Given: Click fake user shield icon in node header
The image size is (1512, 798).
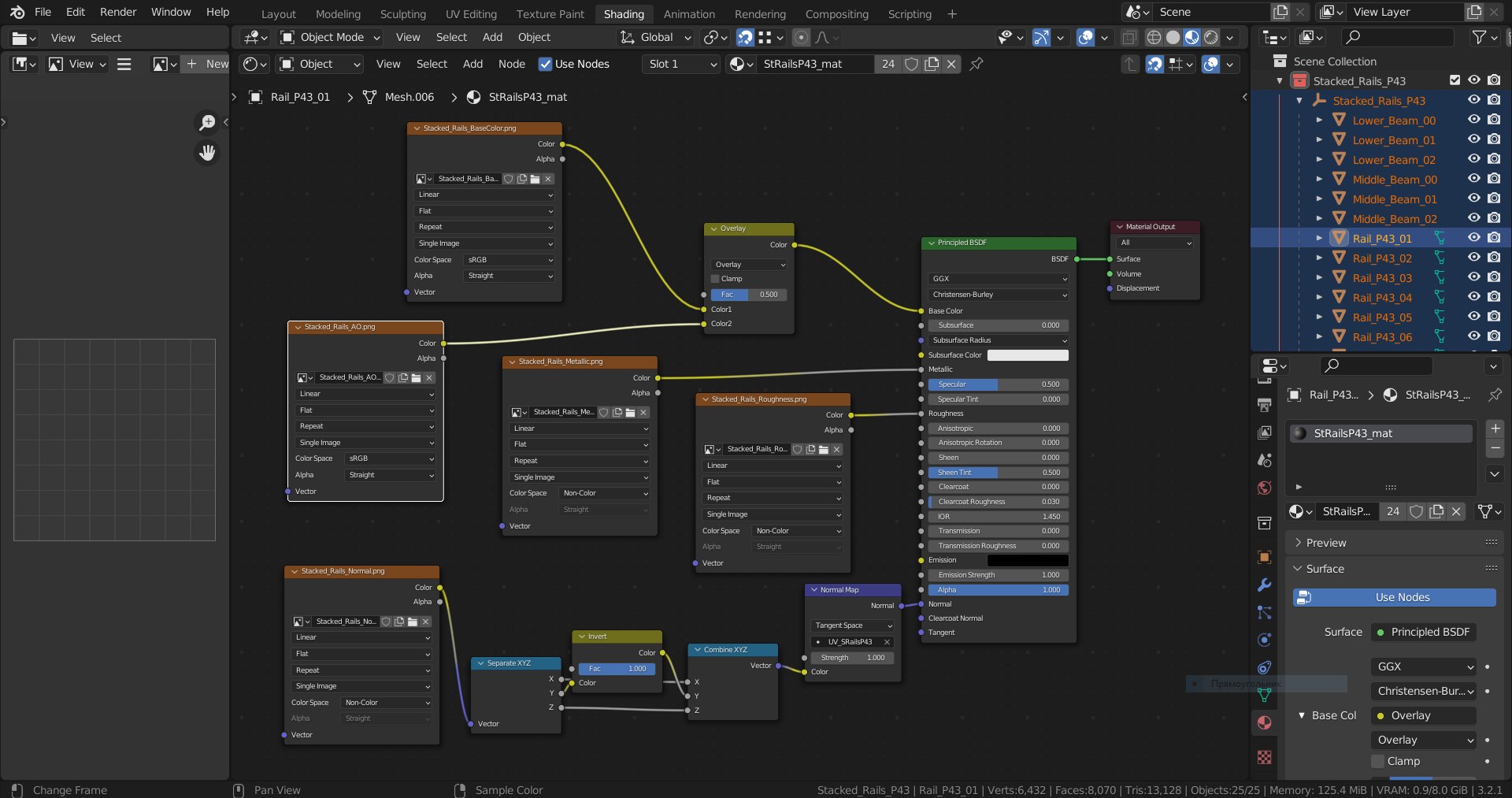Looking at the screenshot, I should point(911,64).
